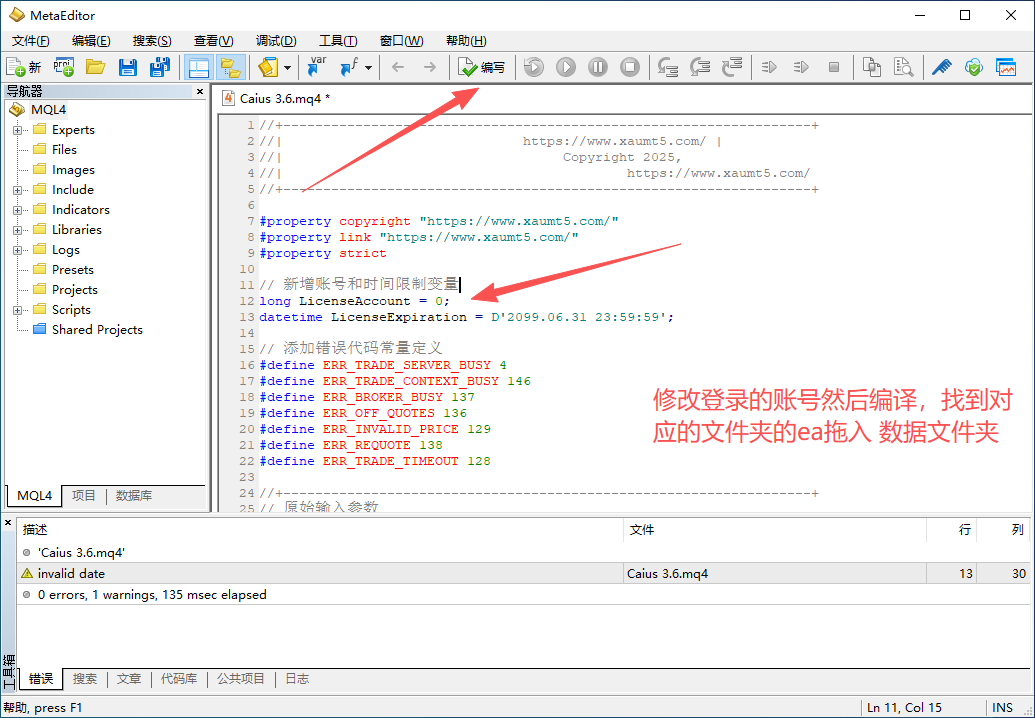
Task: Click the LicenseAccount = 0 code line
Action: point(354,301)
